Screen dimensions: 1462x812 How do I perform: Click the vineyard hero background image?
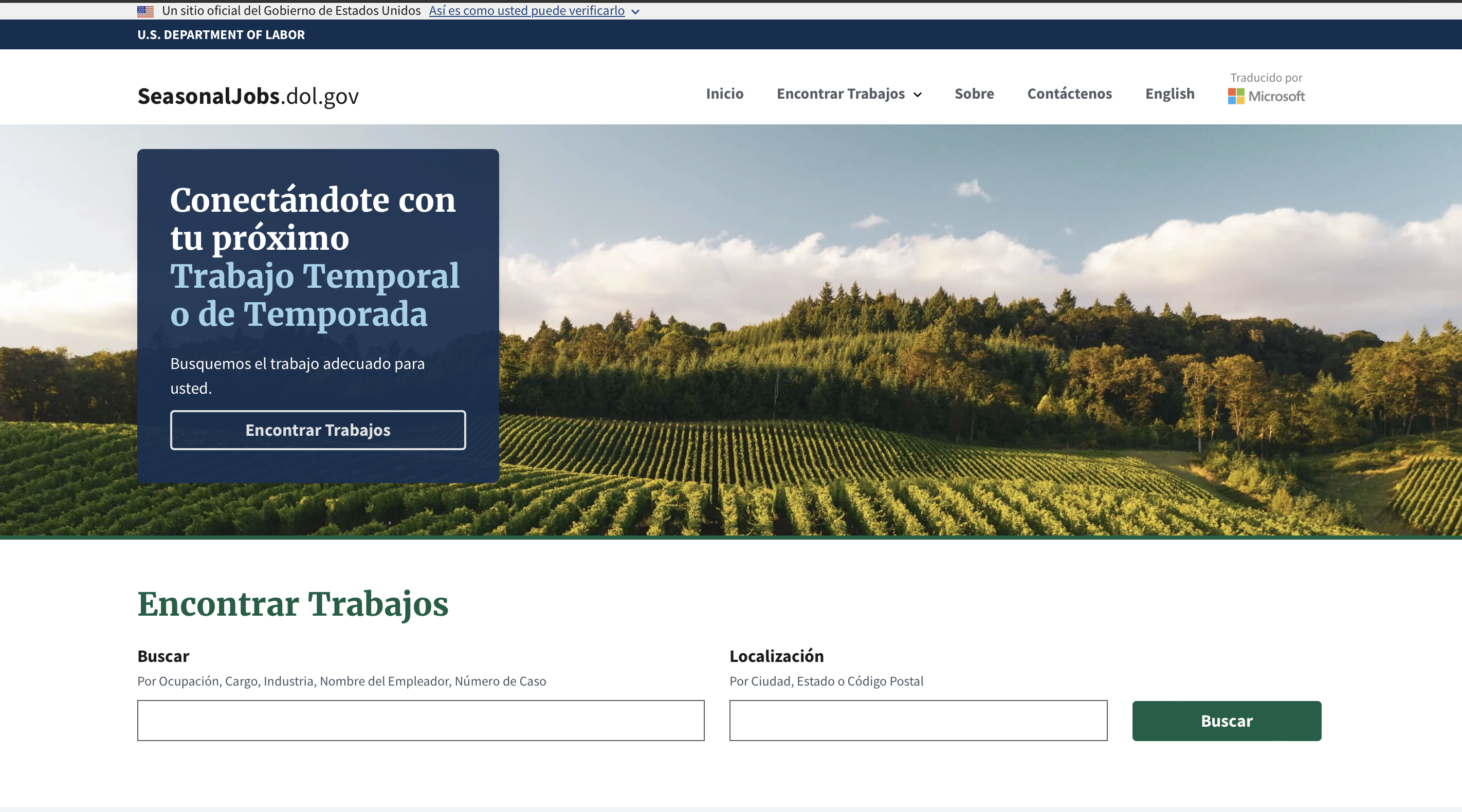coord(965,340)
